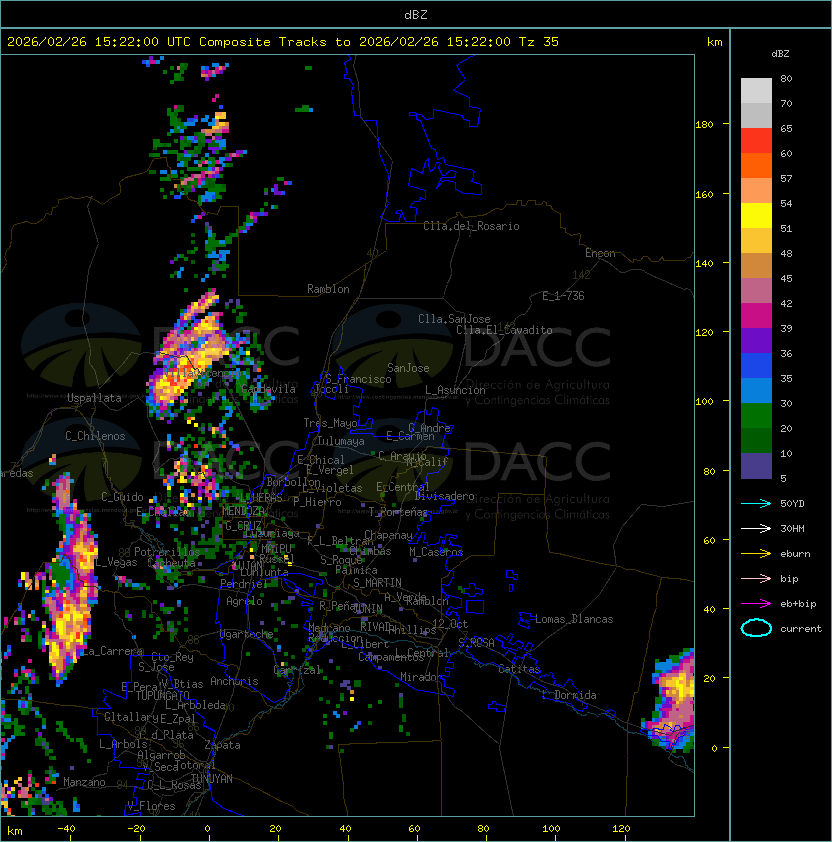Click the 'current' legend label
This screenshot has width=832, height=842.
801,629
